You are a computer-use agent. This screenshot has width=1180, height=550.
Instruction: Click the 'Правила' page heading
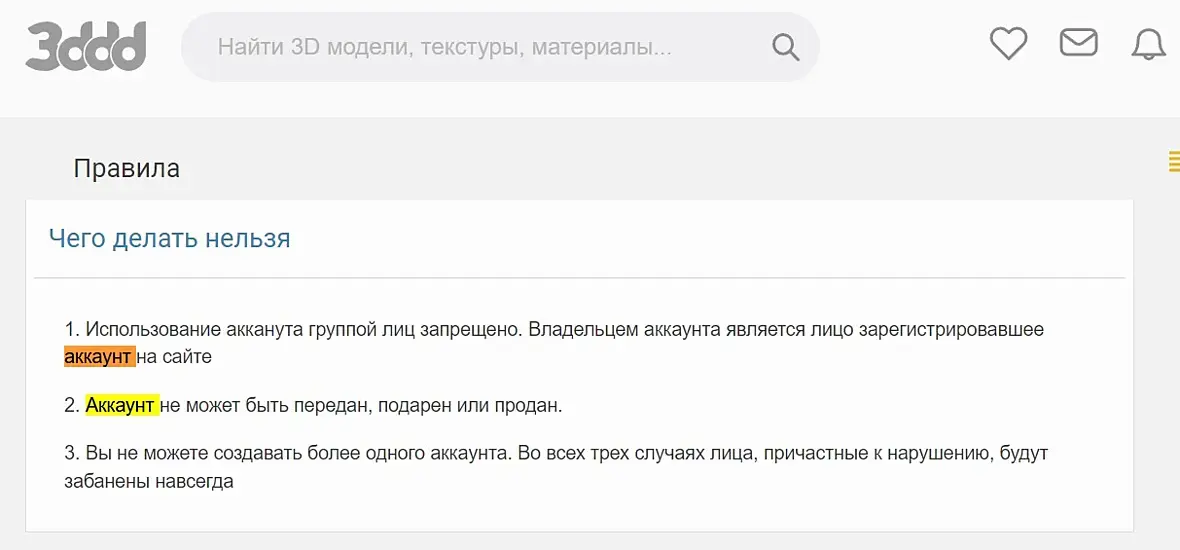click(127, 169)
